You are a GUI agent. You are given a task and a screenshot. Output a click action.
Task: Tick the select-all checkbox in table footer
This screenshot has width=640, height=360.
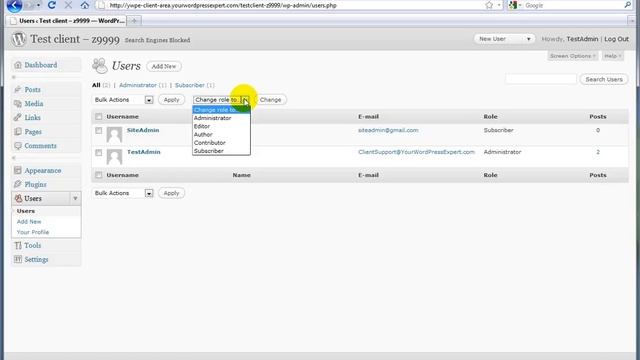pos(98,175)
